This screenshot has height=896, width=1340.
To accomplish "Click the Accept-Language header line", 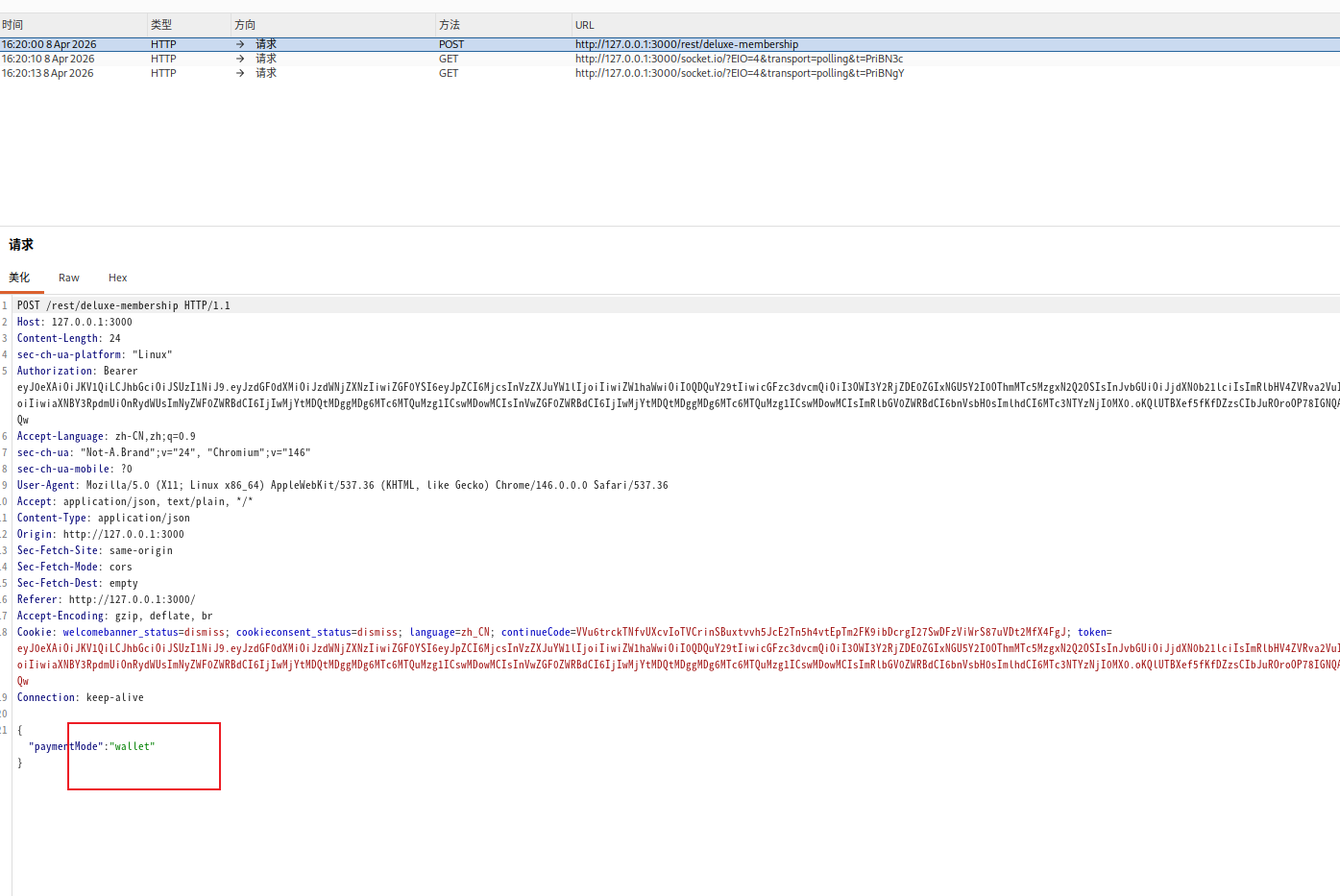I will (x=107, y=436).
